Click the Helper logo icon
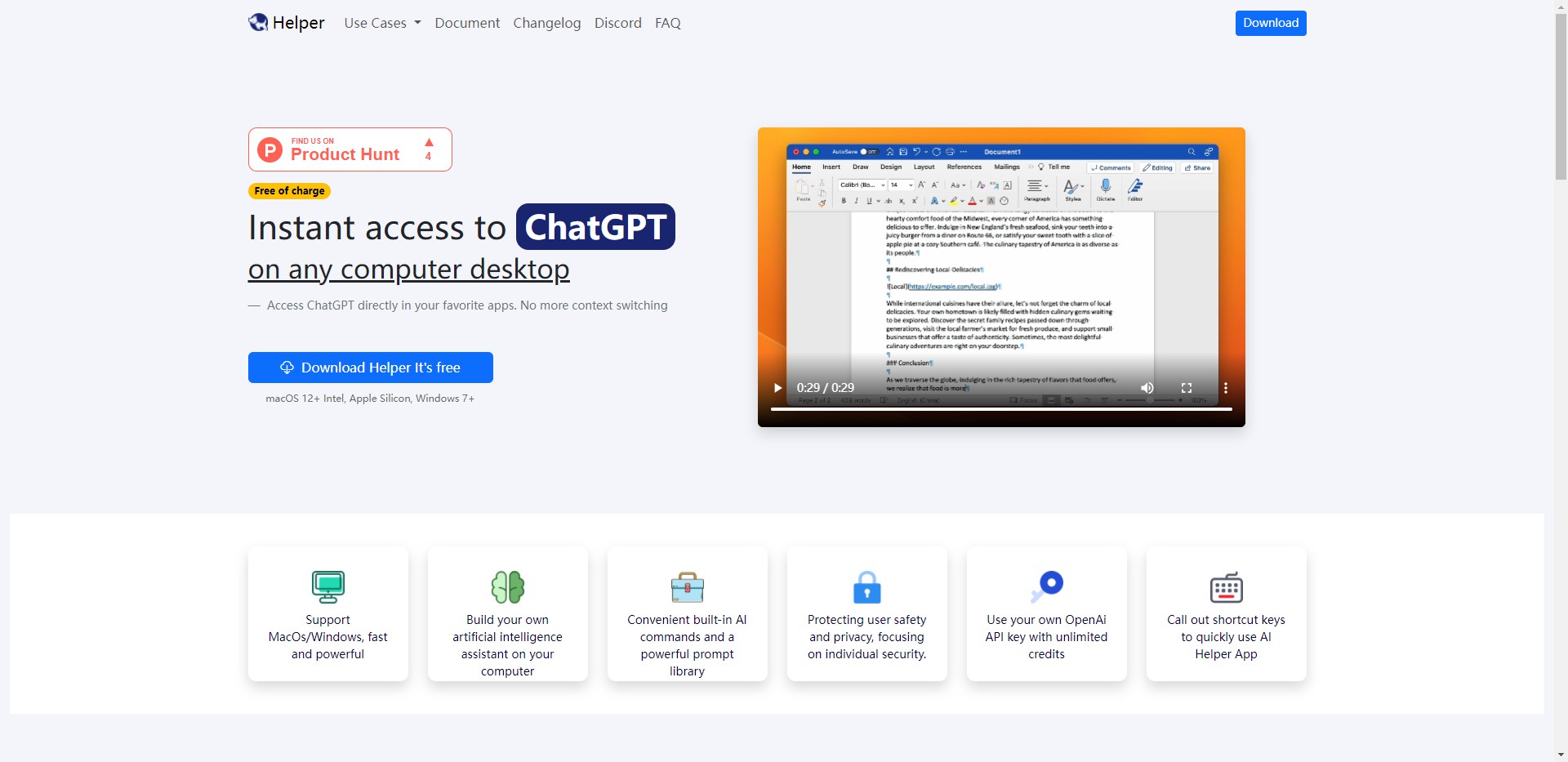Screen dimensions: 1568x762 258,22
